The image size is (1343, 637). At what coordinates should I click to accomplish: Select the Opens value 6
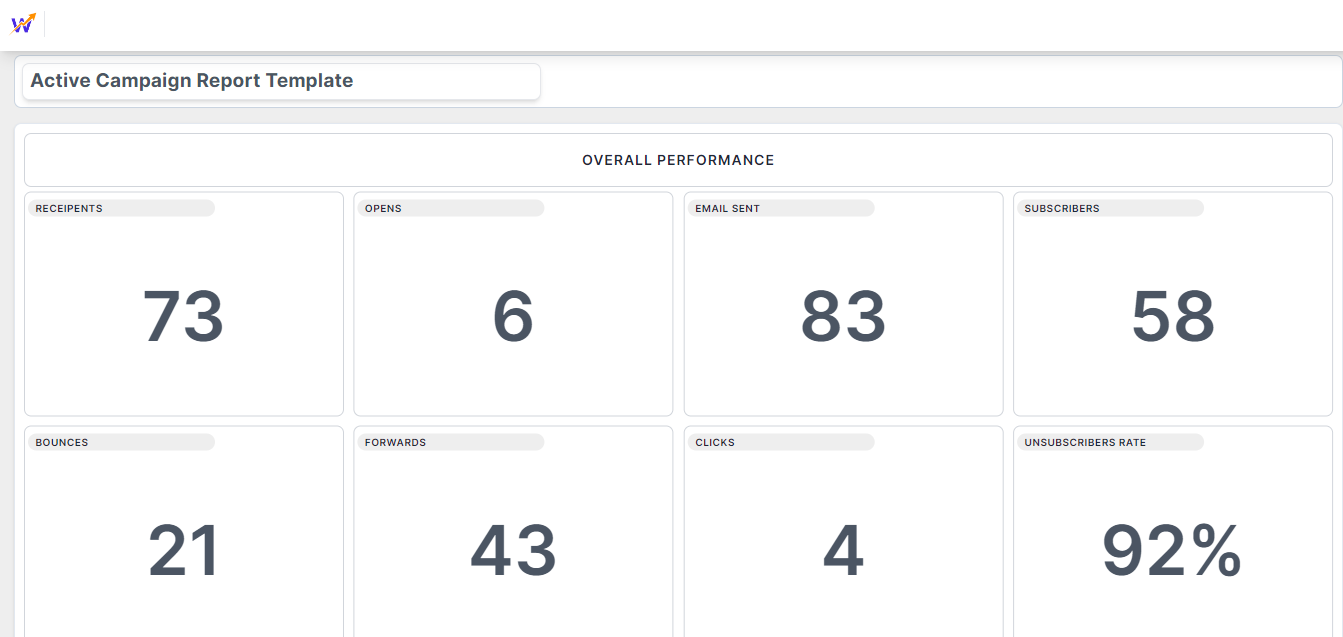[x=513, y=316]
